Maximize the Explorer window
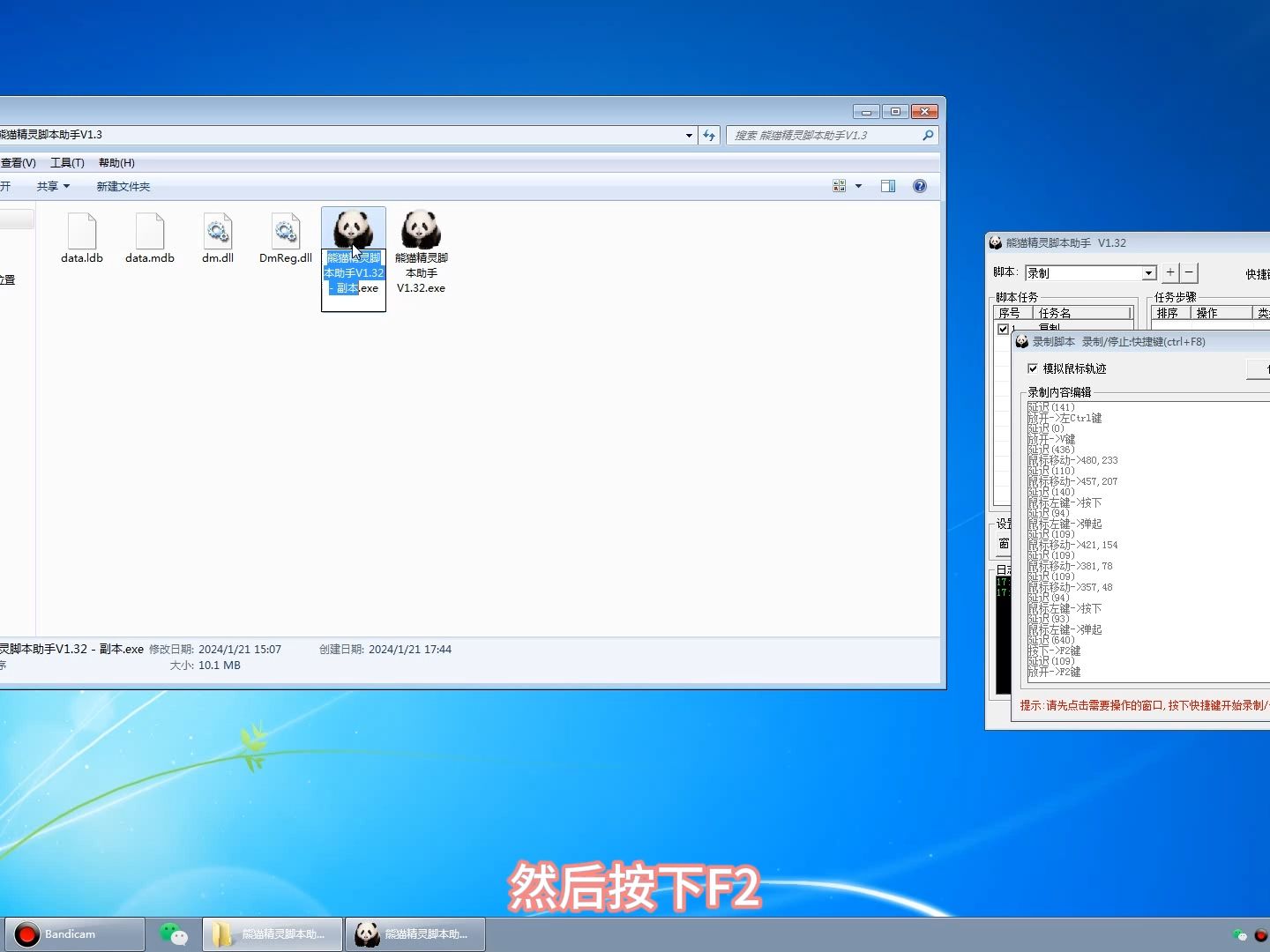The image size is (1270, 952). click(895, 112)
